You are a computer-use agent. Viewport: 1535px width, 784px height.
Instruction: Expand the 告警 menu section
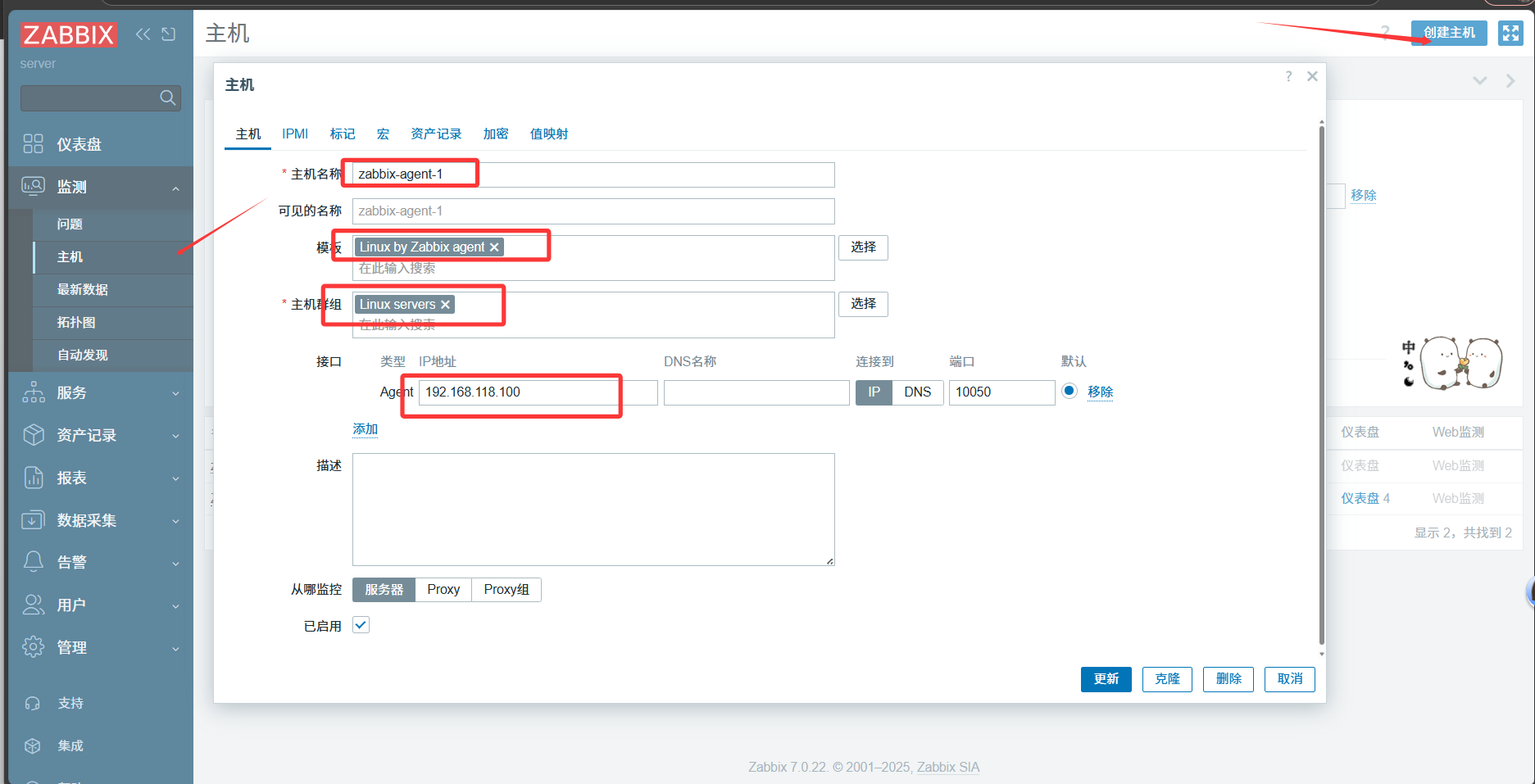pos(175,564)
